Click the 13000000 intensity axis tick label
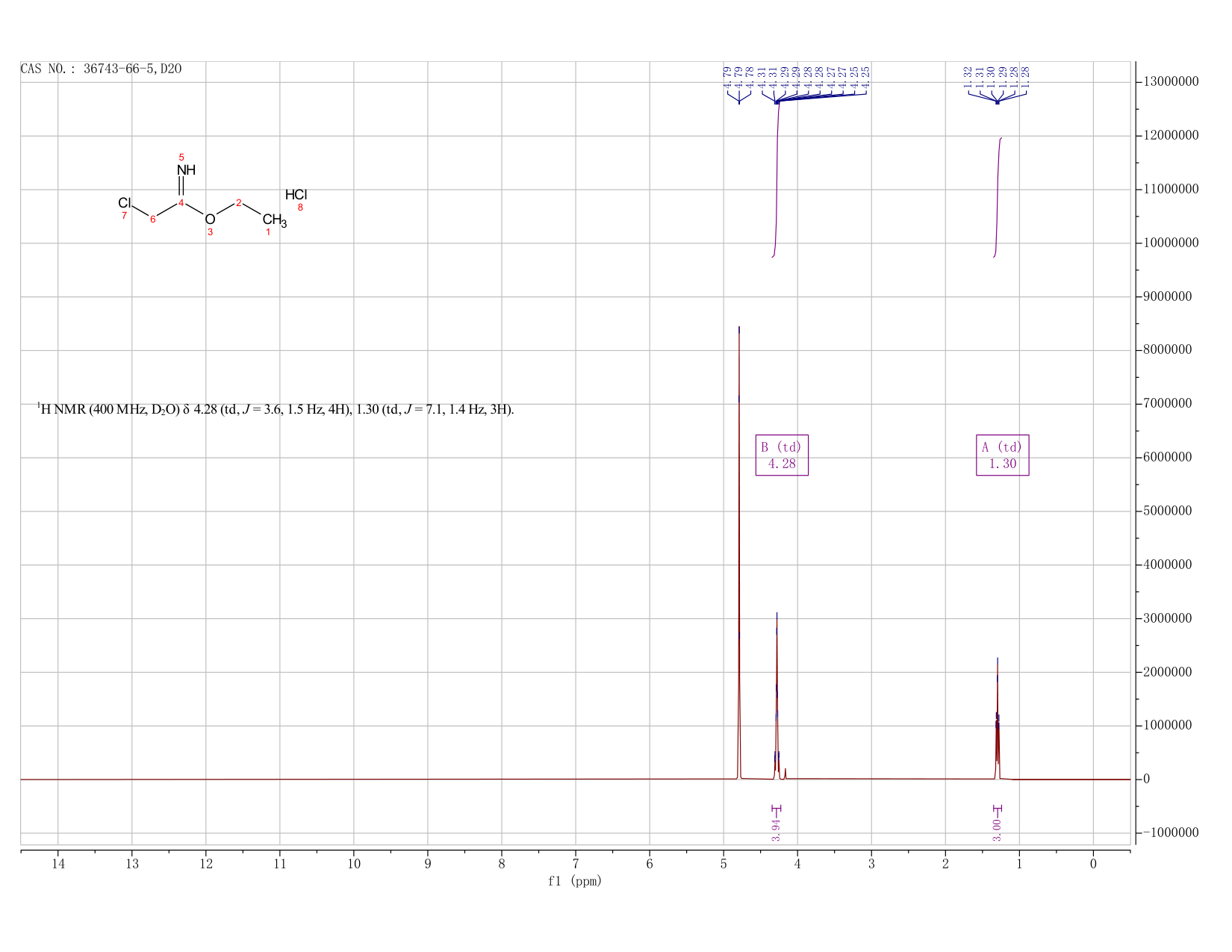 click(x=1170, y=81)
